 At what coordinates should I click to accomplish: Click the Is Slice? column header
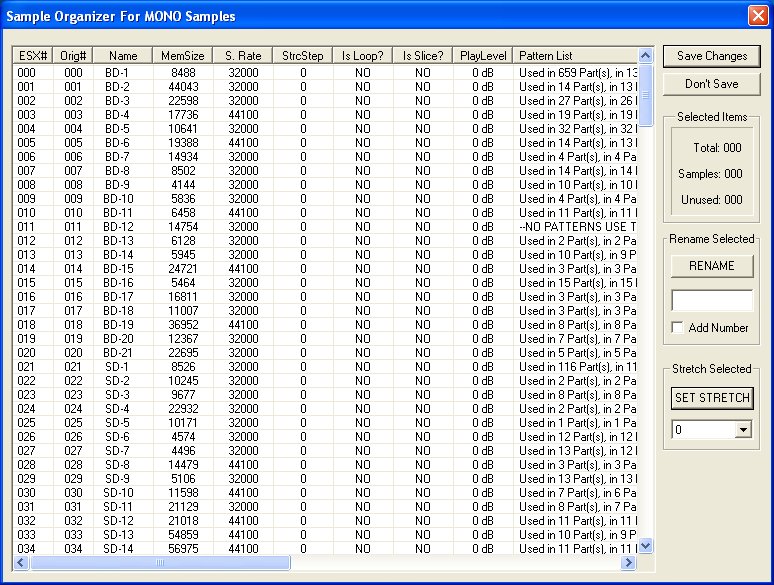[423, 56]
